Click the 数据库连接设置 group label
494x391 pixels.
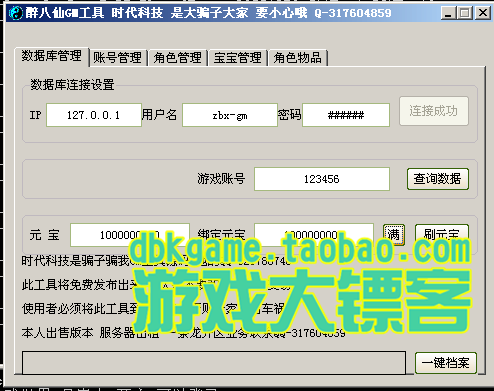tap(72, 85)
